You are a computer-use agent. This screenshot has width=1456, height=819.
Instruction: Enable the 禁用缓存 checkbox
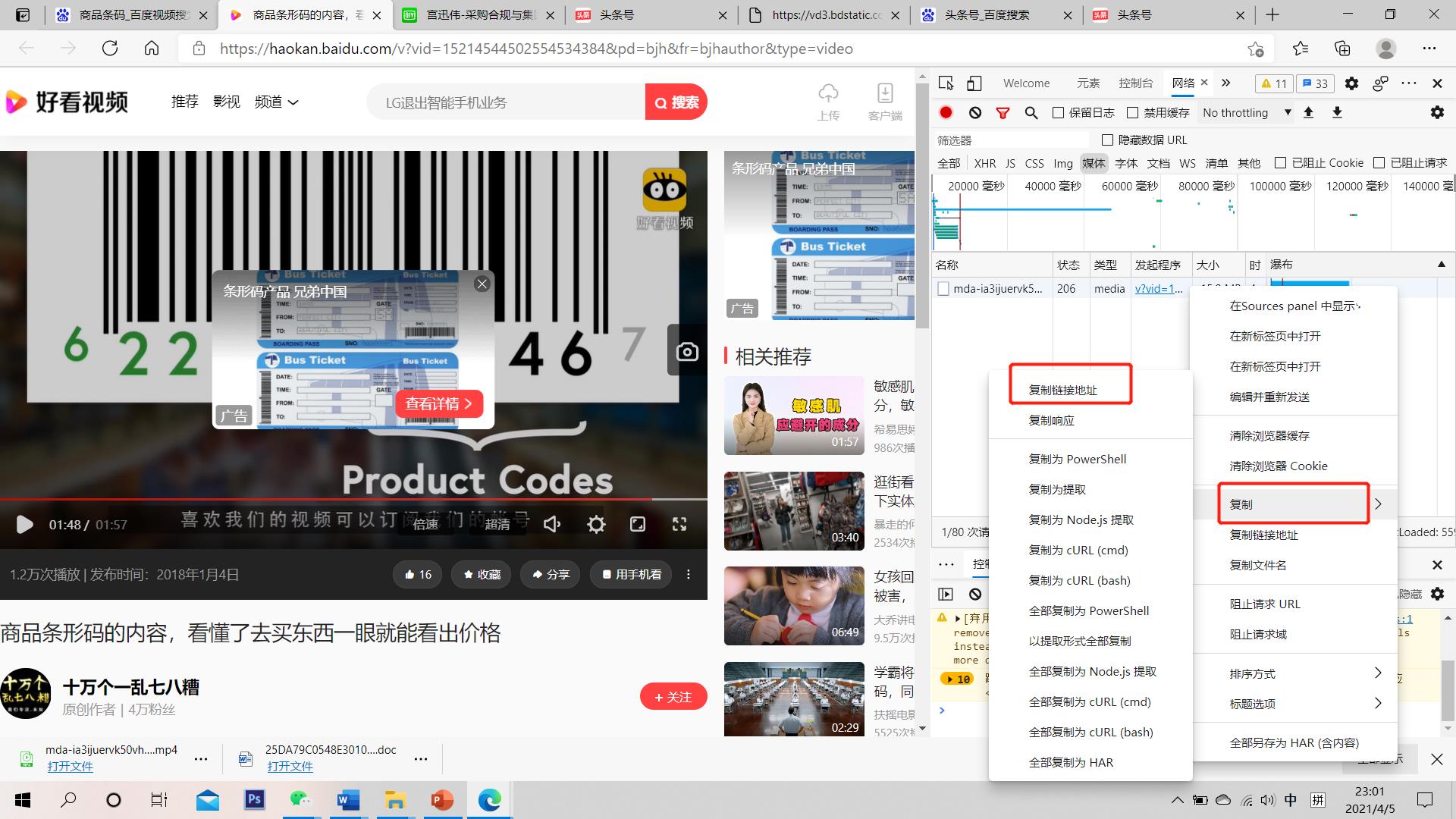click(1132, 112)
